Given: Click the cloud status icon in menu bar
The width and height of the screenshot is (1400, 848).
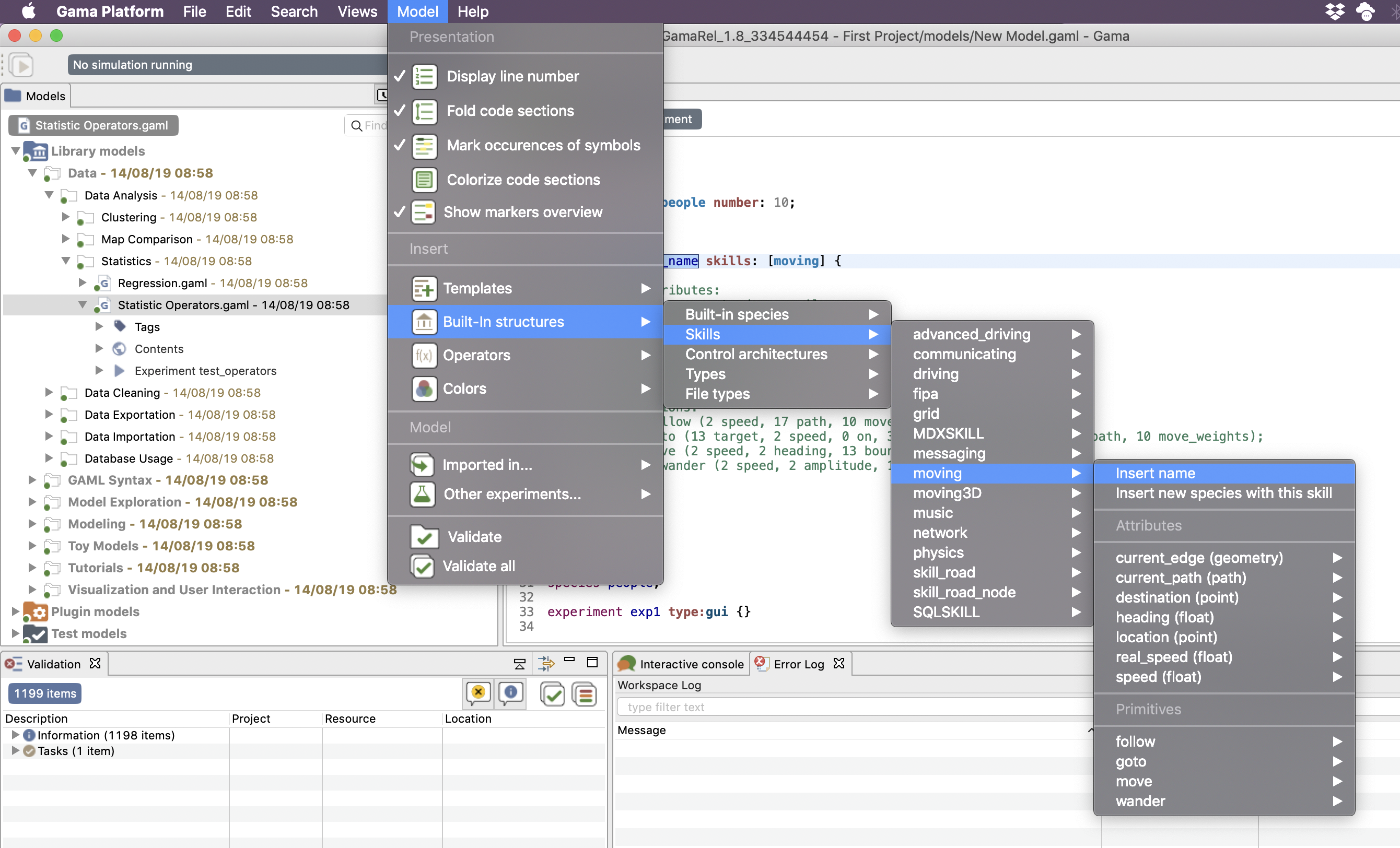Looking at the screenshot, I should (1366, 11).
